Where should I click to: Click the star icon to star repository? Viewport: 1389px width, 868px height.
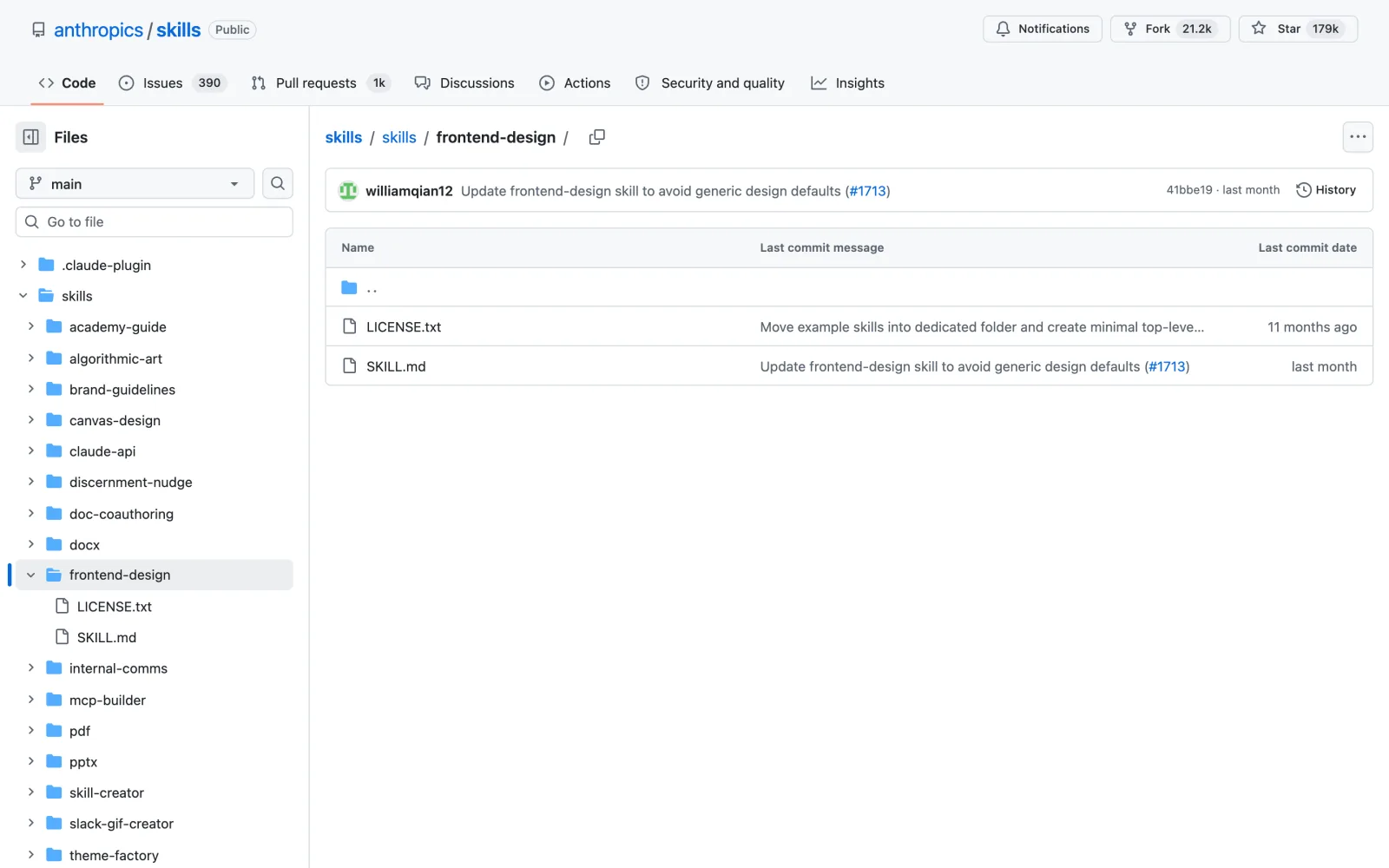(1259, 29)
